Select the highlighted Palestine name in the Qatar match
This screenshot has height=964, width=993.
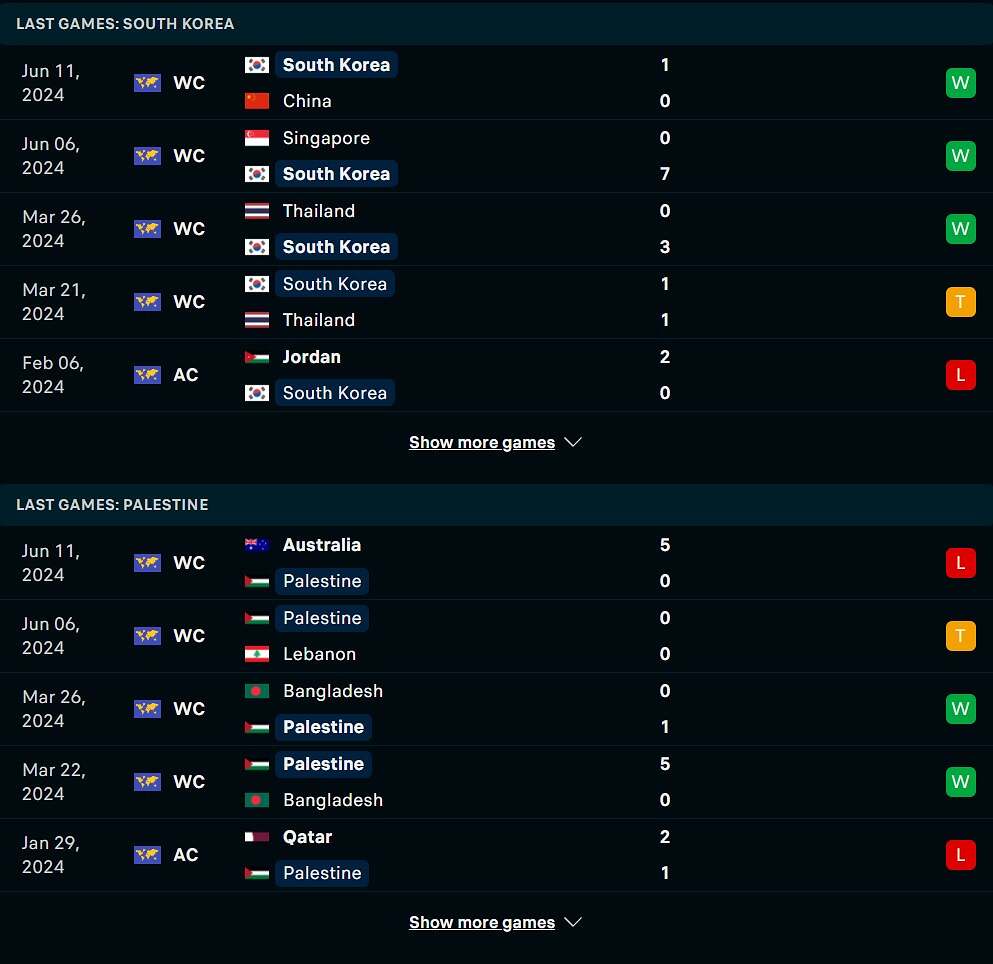[x=322, y=873]
